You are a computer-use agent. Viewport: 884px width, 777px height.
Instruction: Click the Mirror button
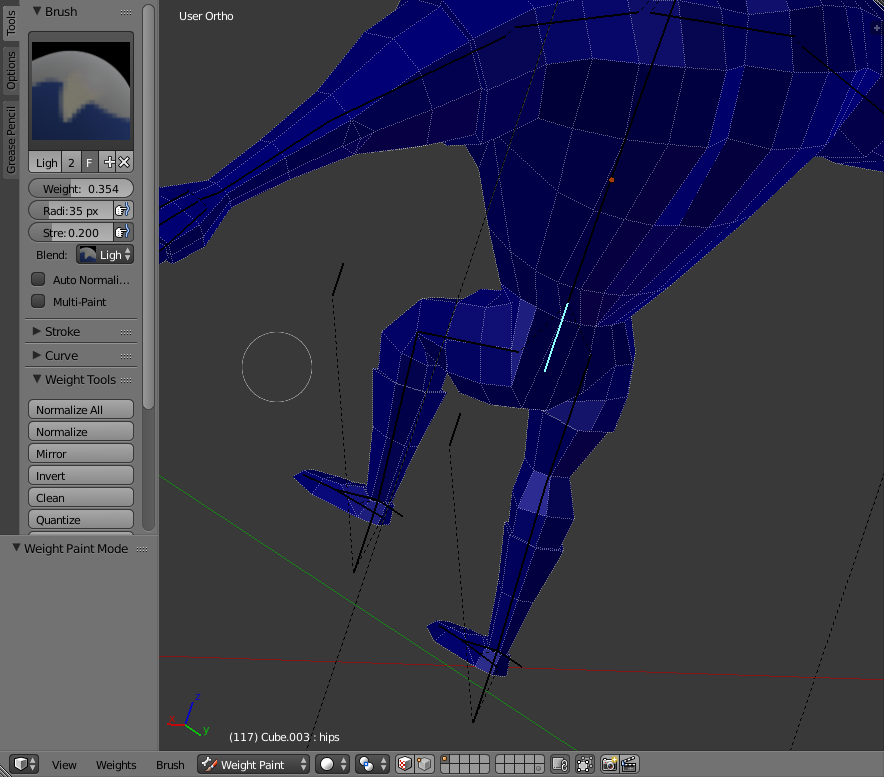point(81,453)
